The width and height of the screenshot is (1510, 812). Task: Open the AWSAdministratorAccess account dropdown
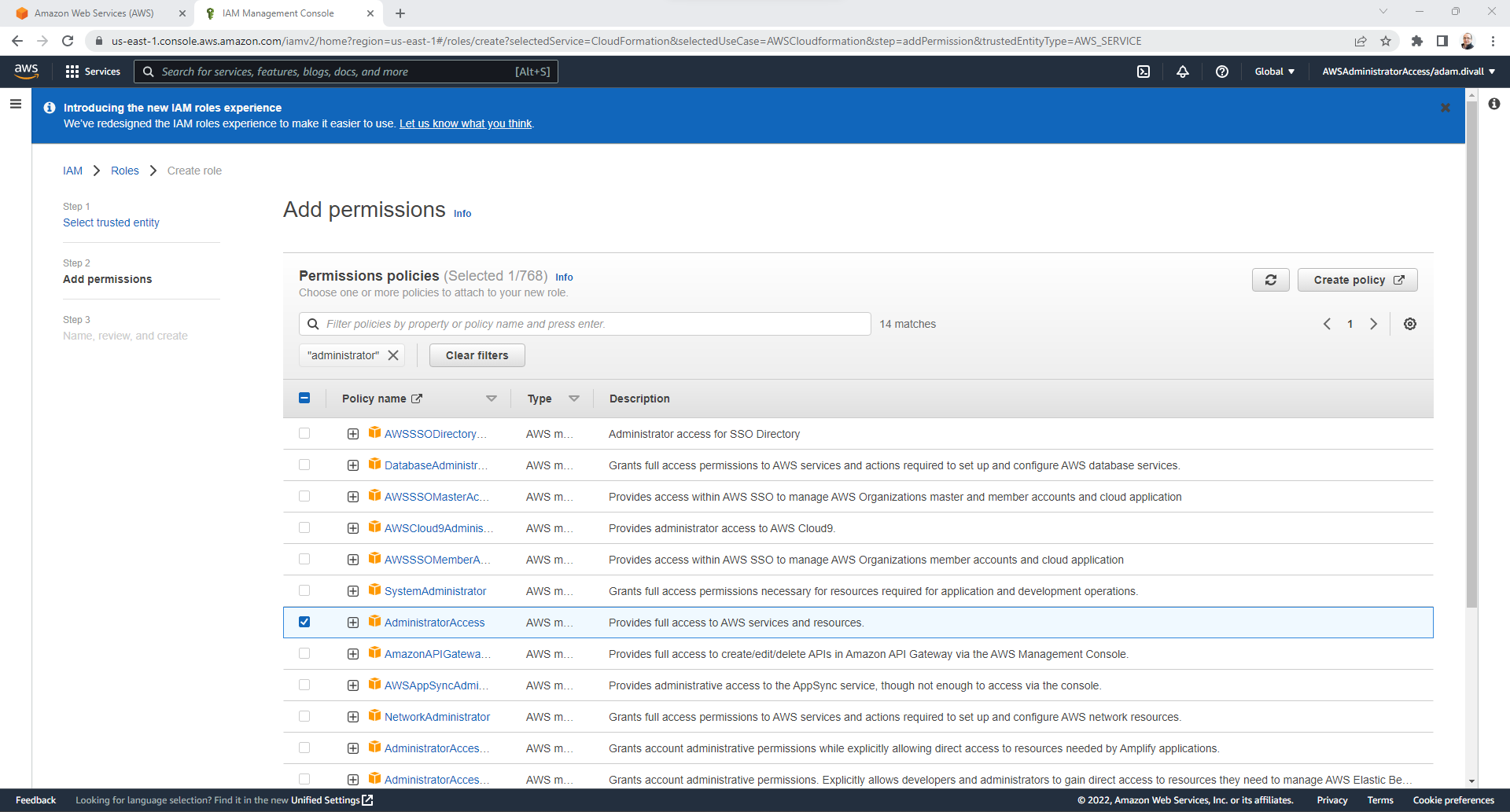[x=1409, y=72]
